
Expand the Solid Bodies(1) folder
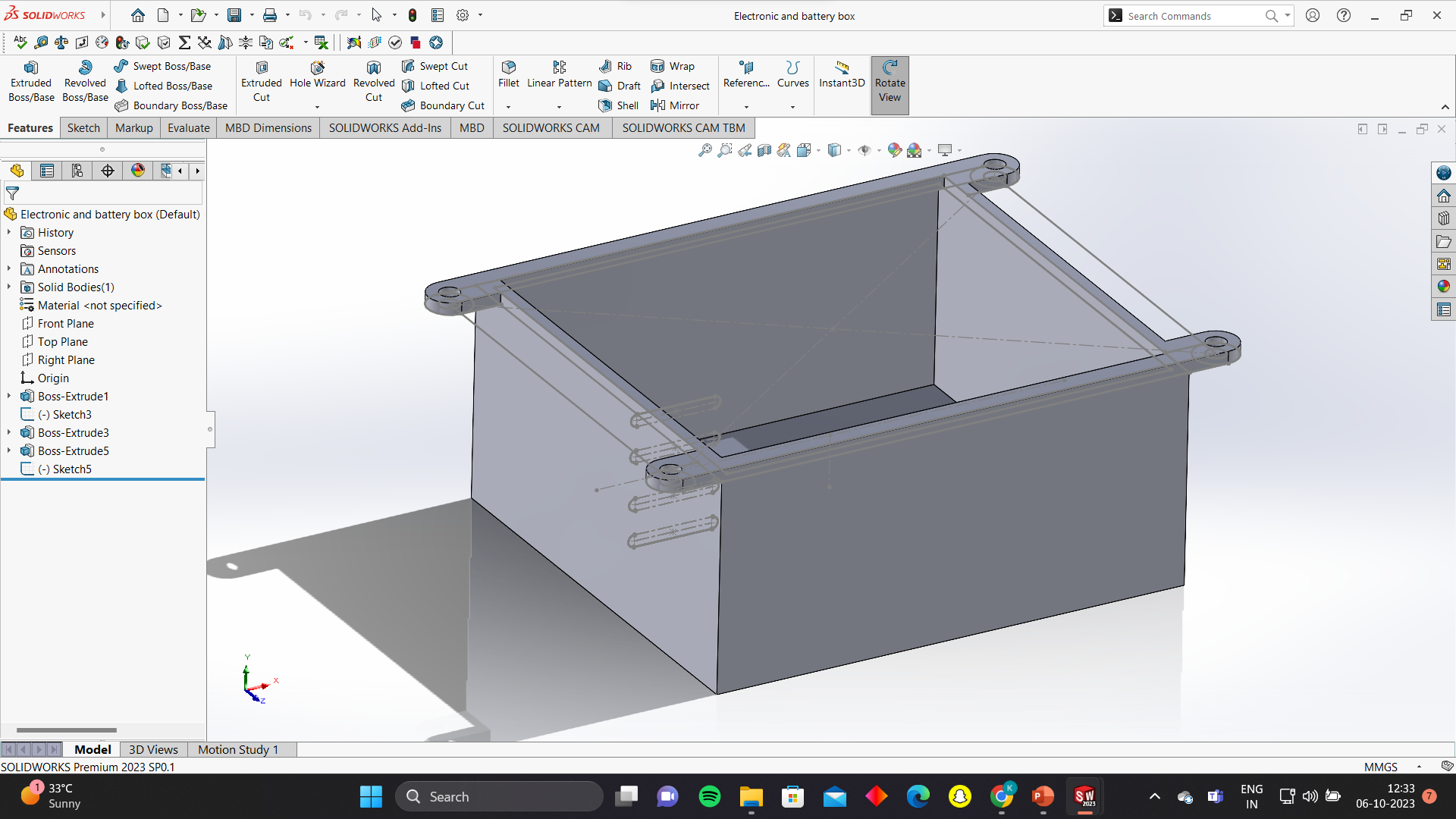[9, 287]
